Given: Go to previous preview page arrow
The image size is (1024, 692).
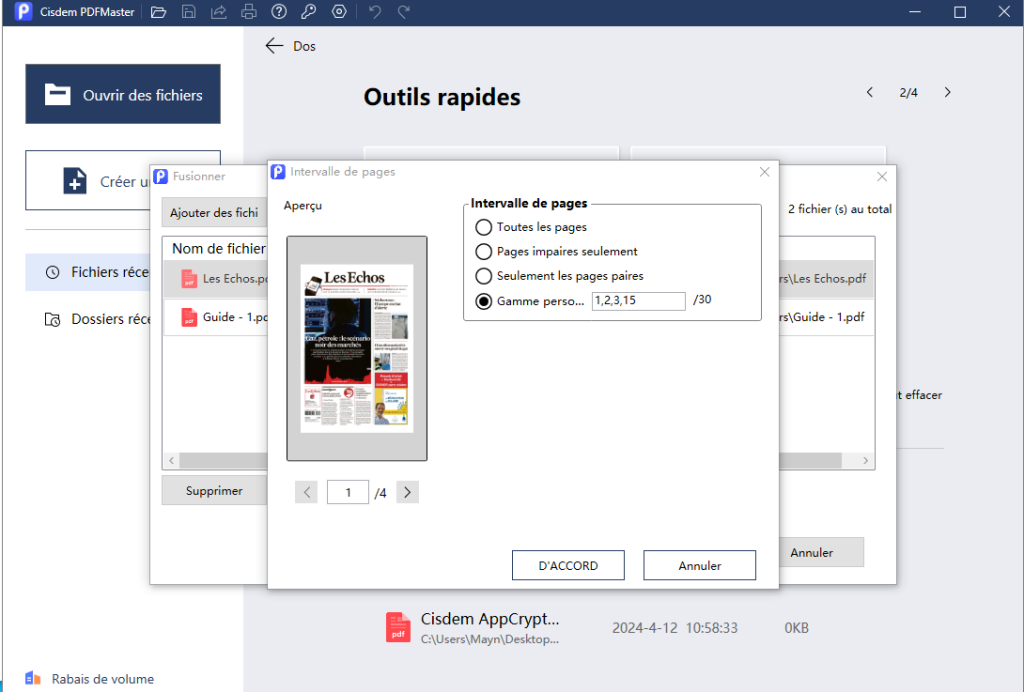Looking at the screenshot, I should [308, 492].
